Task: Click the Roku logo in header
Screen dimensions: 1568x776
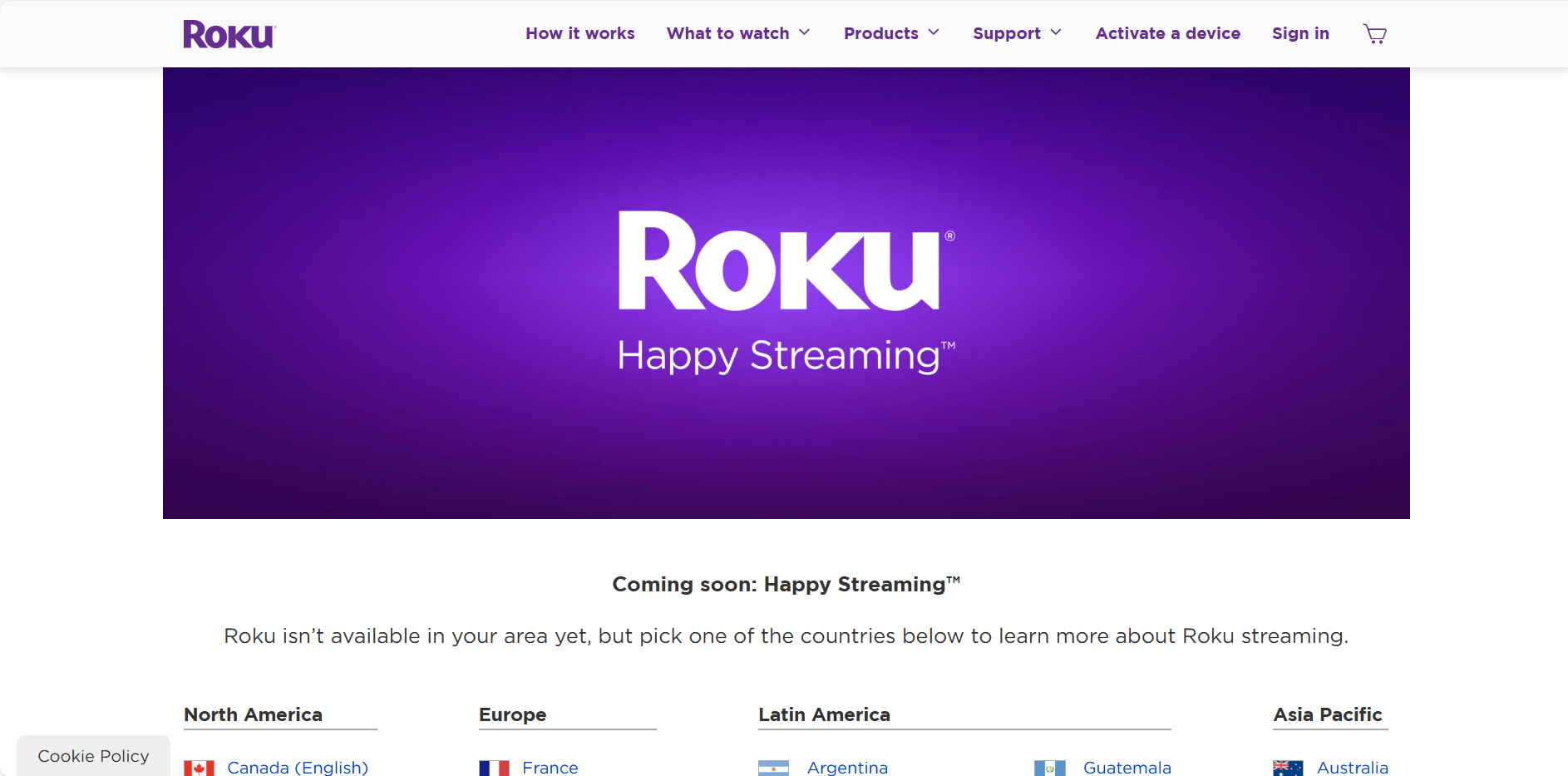Action: tap(229, 34)
